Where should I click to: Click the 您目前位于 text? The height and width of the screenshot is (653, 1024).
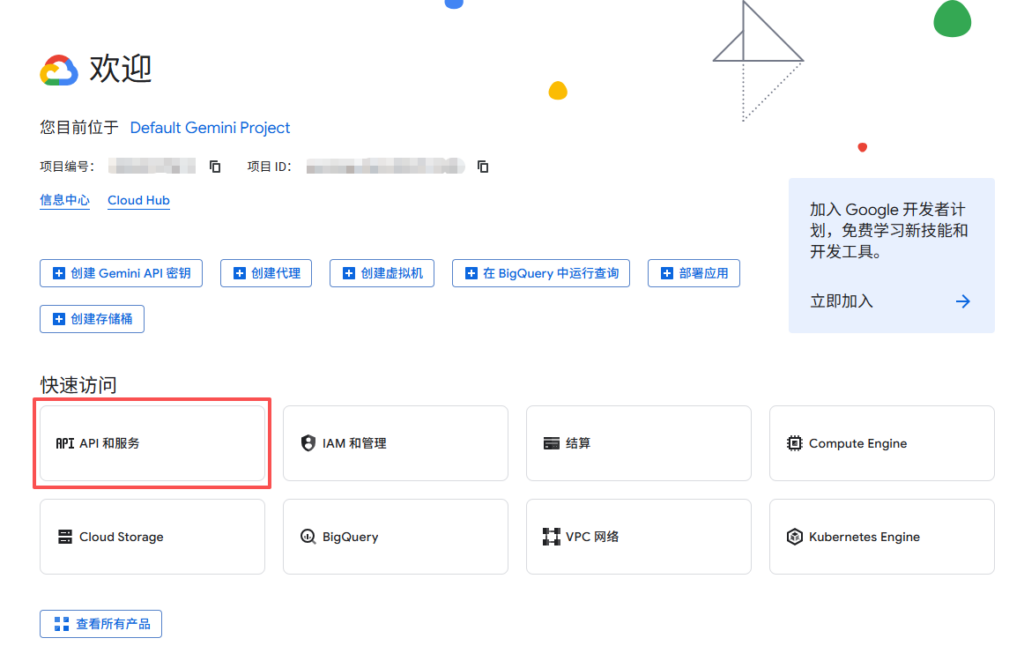(78, 127)
